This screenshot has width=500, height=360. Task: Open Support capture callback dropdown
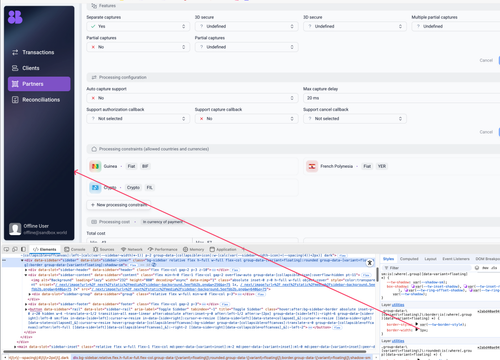246,119
